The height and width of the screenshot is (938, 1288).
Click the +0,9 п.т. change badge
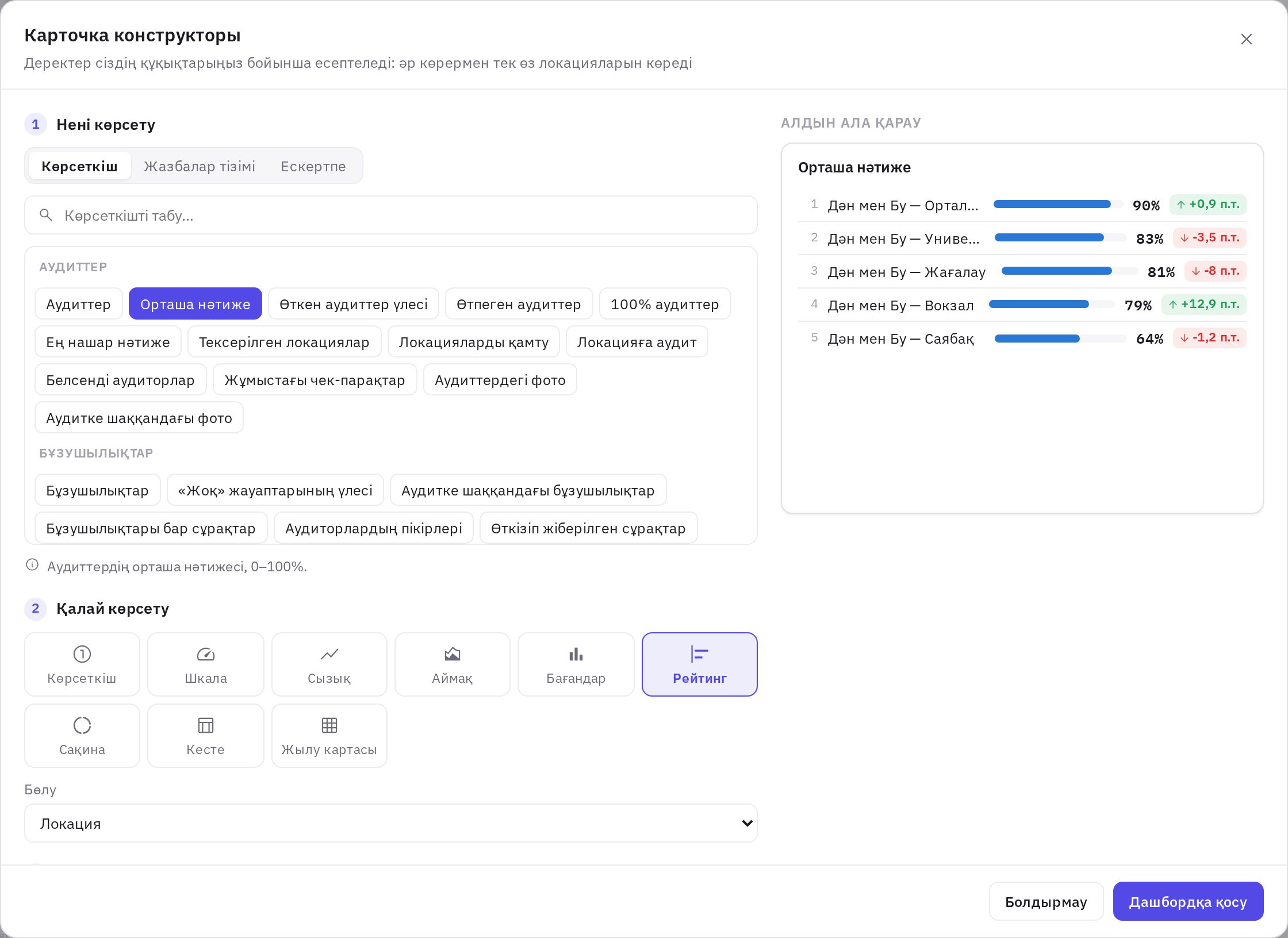1207,205
